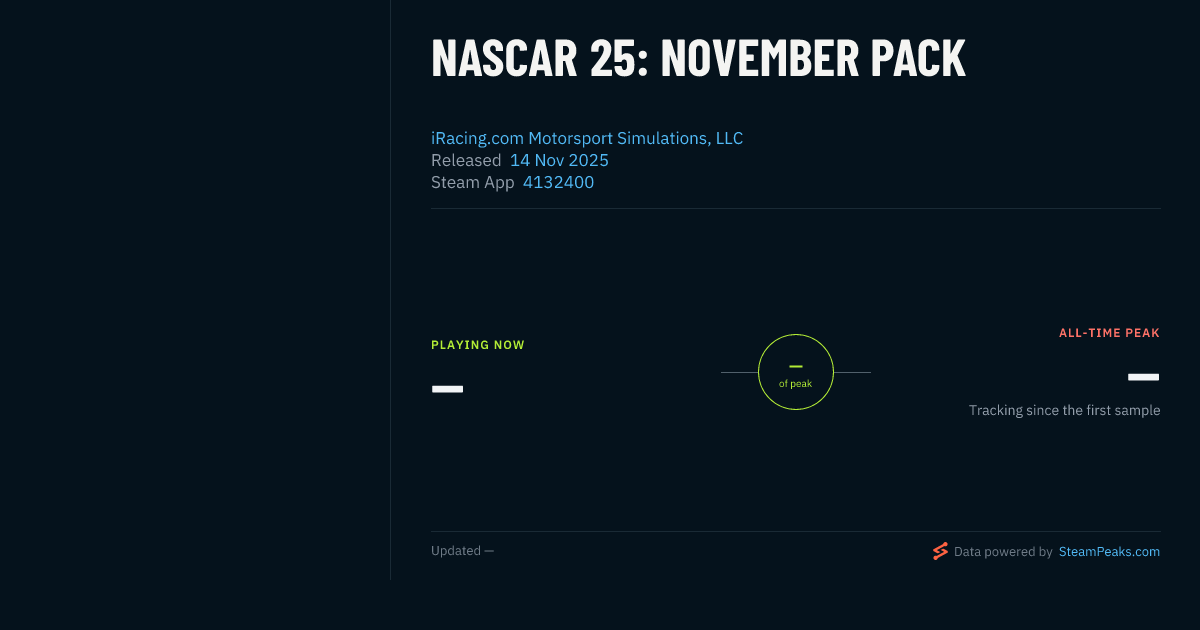Click the dash inside the peak circle

tap(796, 367)
